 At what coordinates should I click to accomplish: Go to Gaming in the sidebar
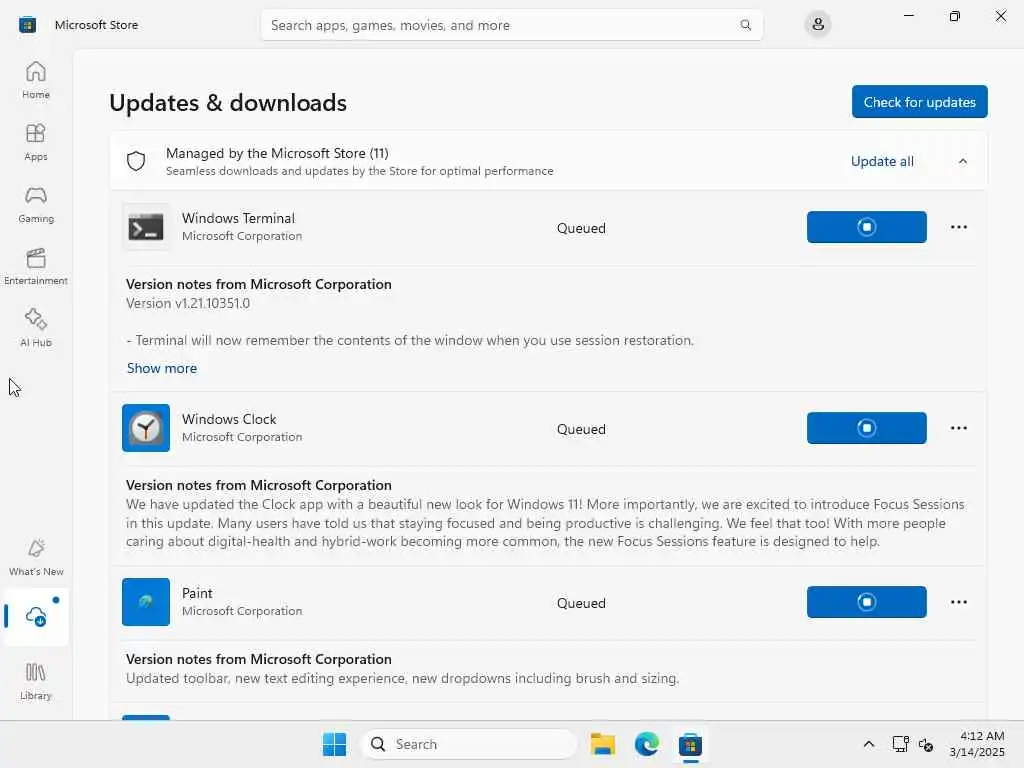pos(36,204)
